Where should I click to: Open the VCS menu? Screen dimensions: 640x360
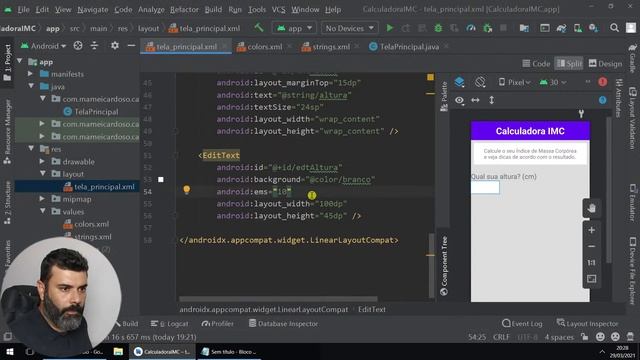[278, 9]
